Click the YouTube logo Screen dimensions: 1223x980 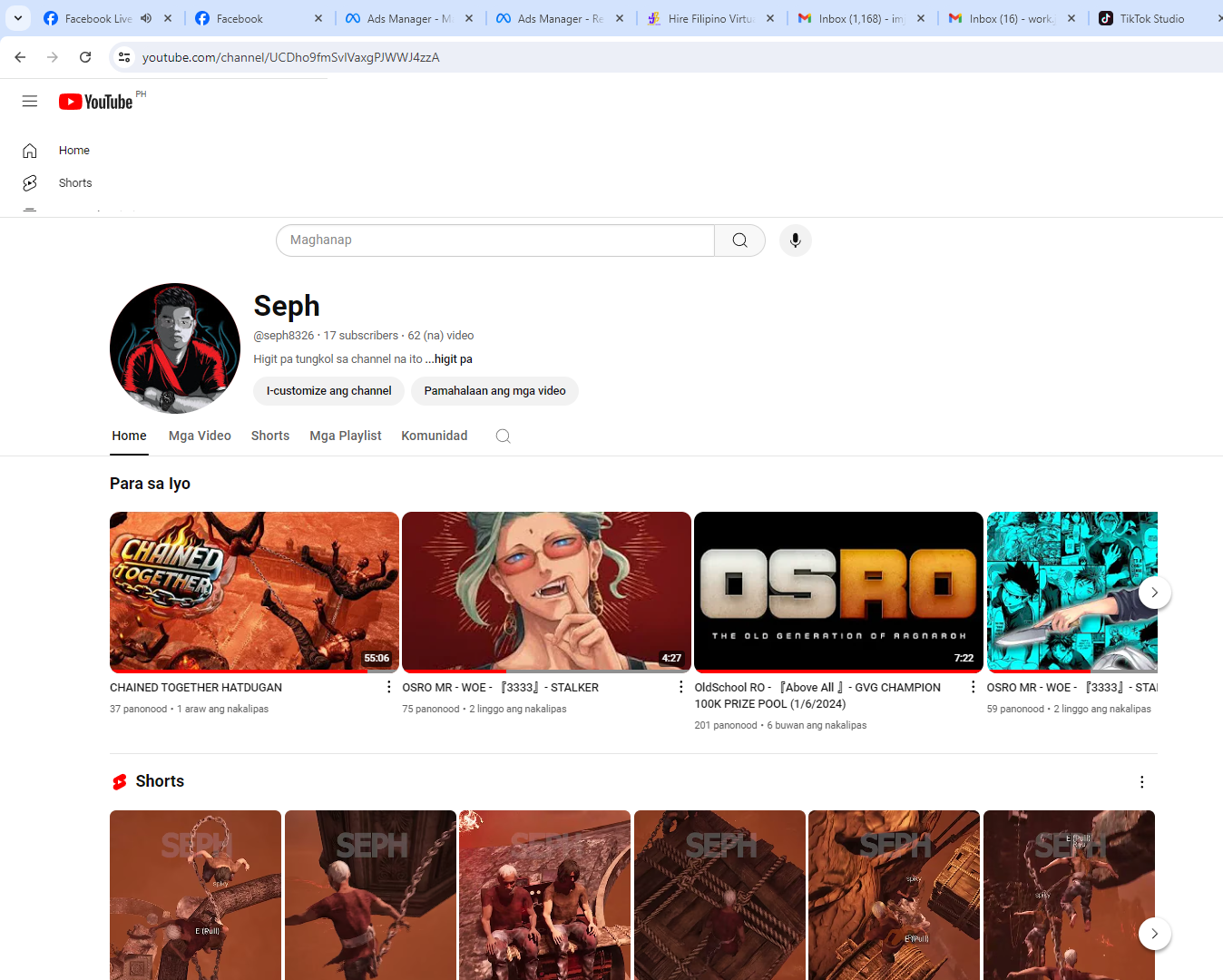96,102
